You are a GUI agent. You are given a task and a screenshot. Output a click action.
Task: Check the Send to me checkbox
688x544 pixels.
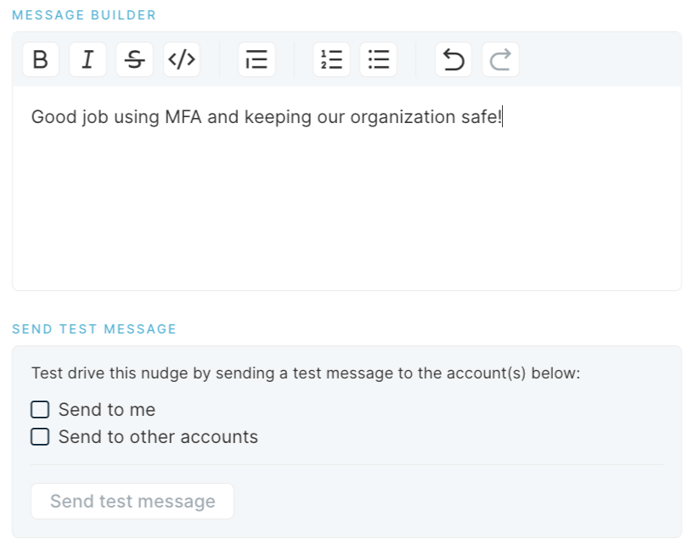[40, 409]
